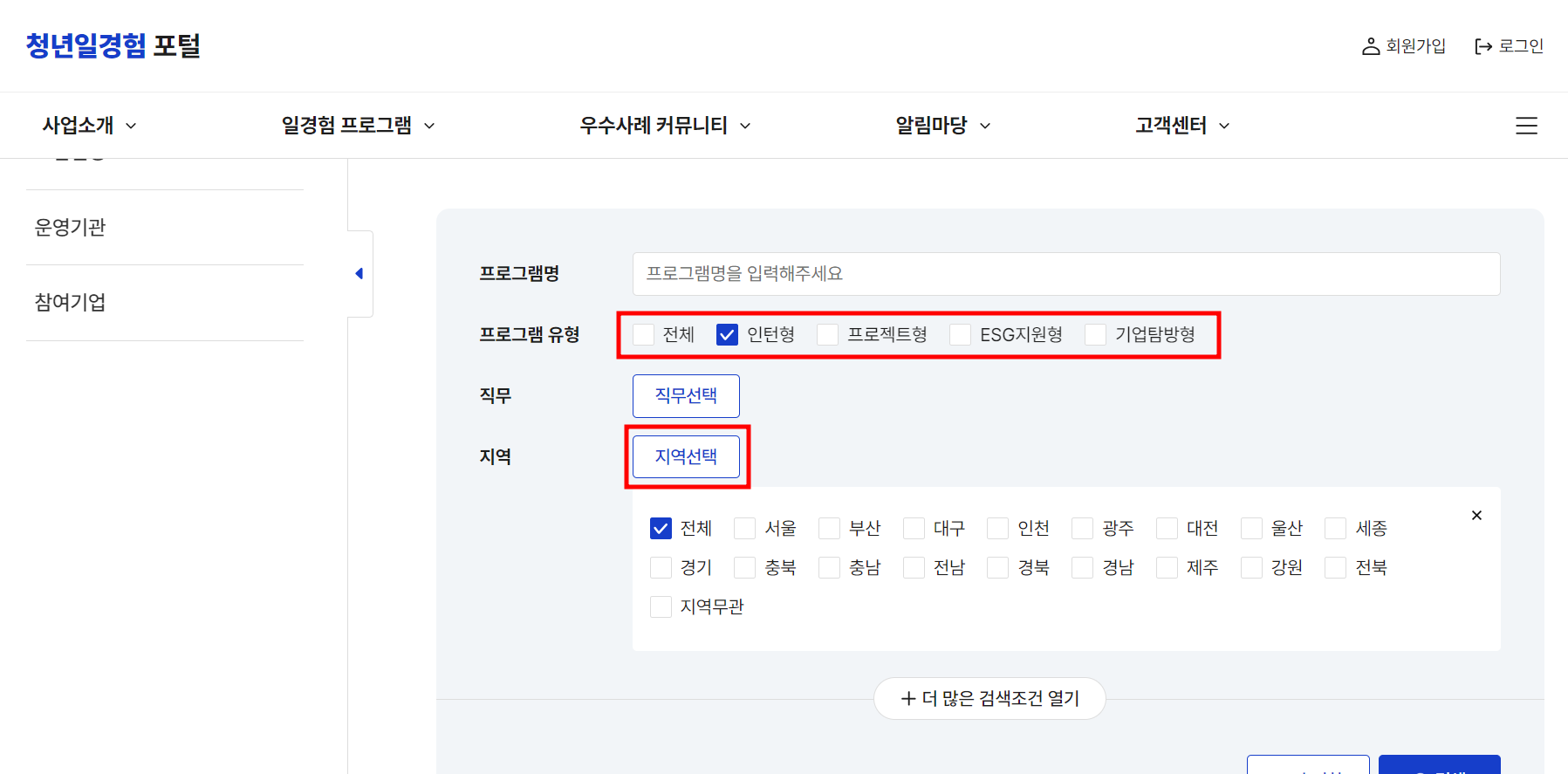The image size is (1568, 774).
Task: Focus the 프로그램명 input field
Action: point(1066,274)
